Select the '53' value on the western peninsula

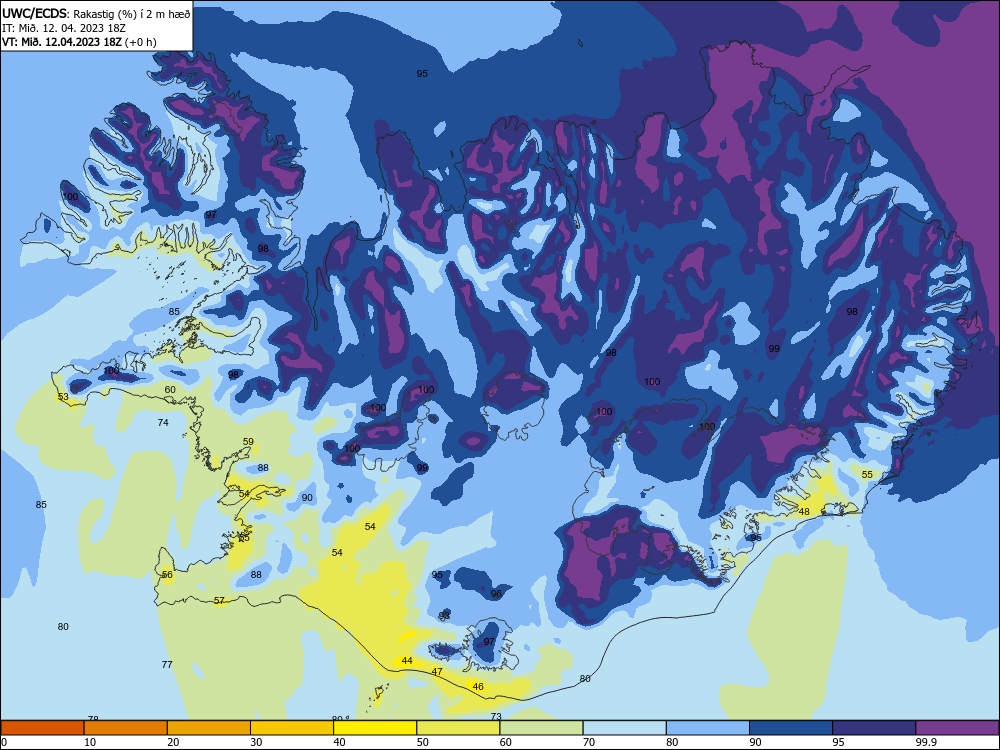(x=63, y=397)
